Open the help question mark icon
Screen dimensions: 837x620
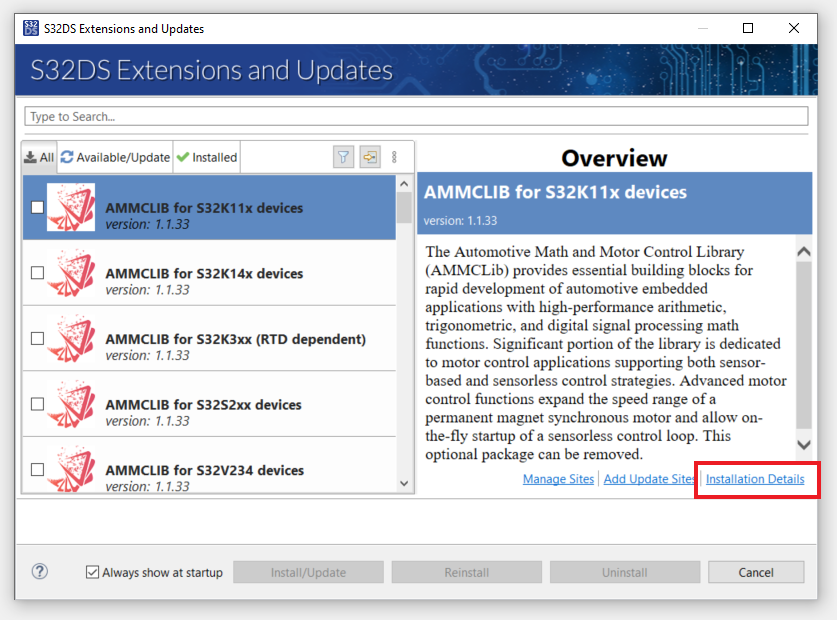pyautogui.click(x=40, y=572)
